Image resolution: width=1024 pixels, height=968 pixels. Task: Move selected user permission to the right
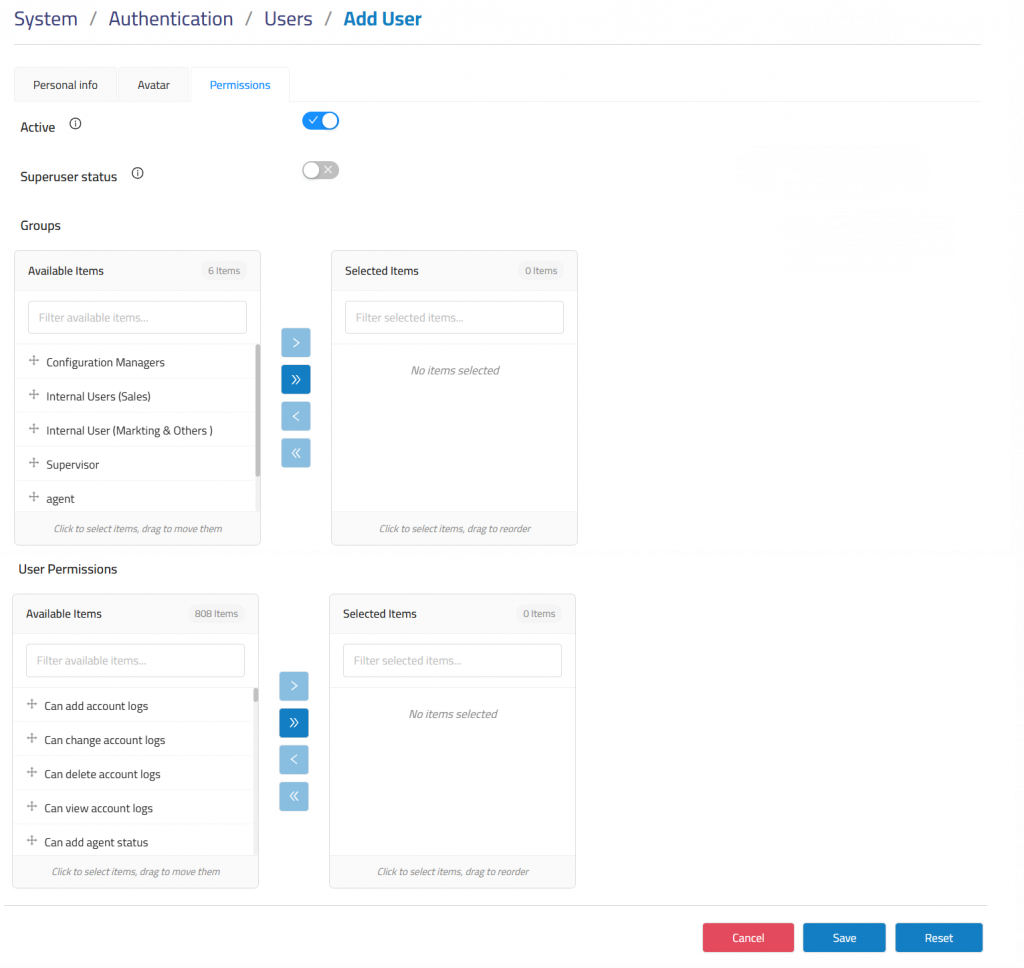pos(294,686)
